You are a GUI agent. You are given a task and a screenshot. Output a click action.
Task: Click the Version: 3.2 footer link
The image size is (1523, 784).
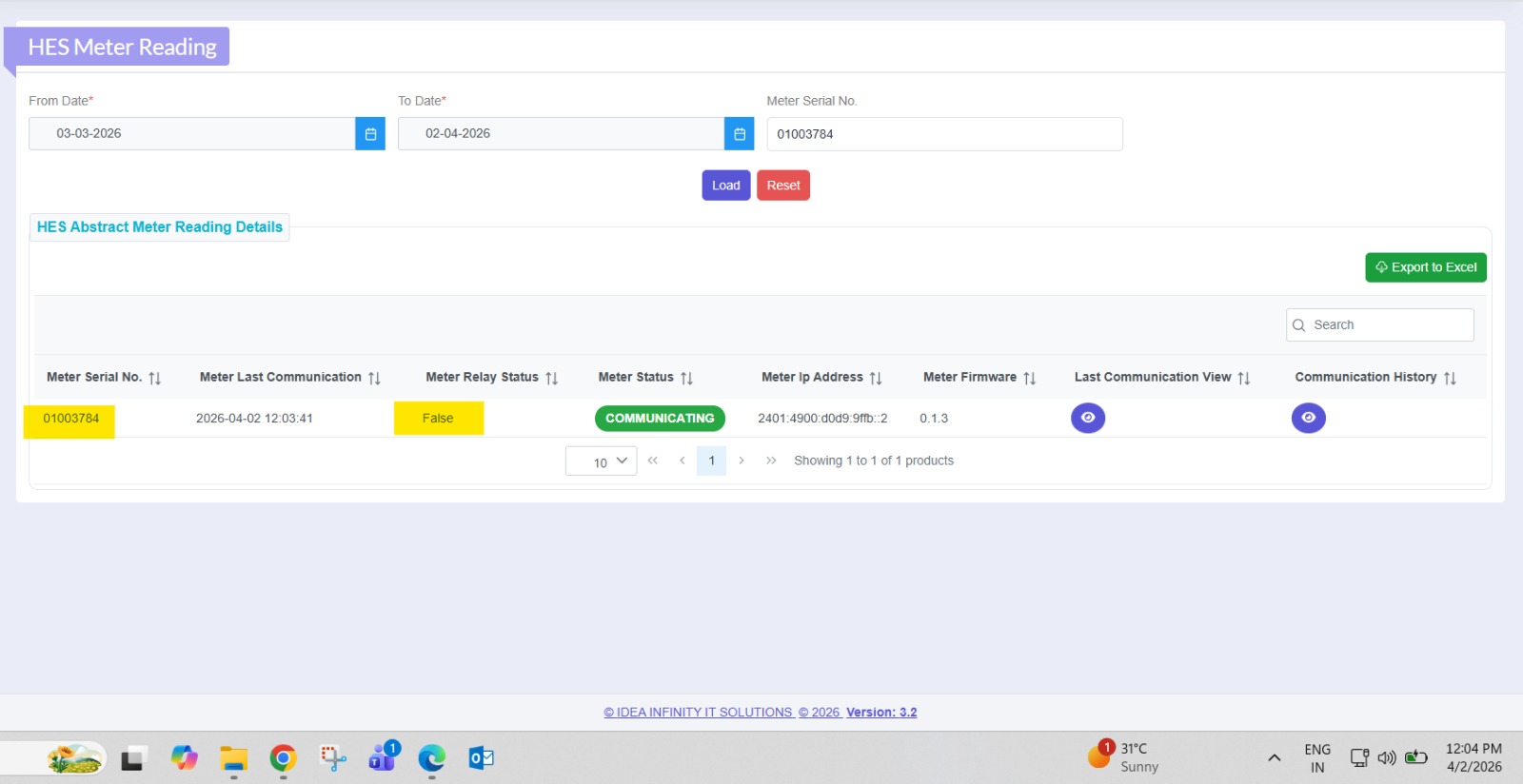(x=881, y=713)
